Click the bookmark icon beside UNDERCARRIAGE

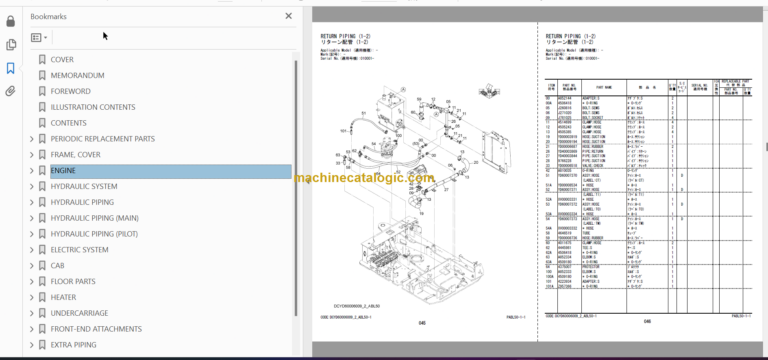42,313
